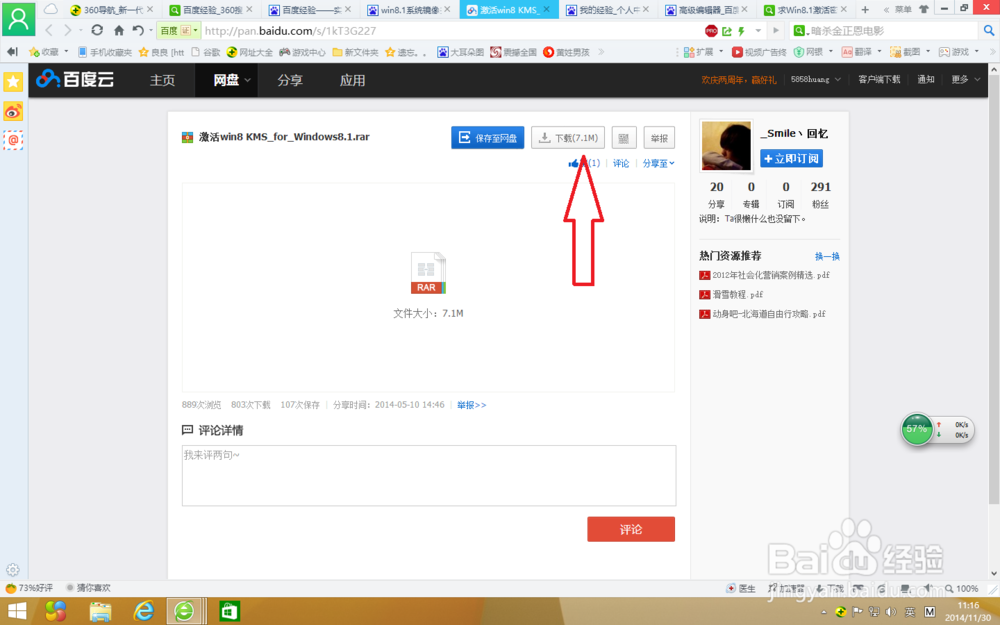This screenshot has height=625, width=1000.
Task: Open the 360 browser refresh icon
Action: pyautogui.click(x=95, y=30)
